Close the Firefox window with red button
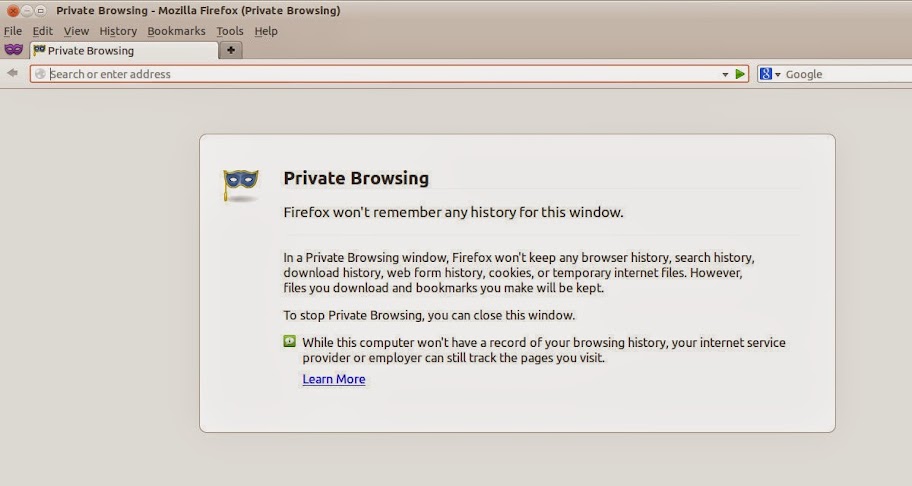 coord(12,10)
